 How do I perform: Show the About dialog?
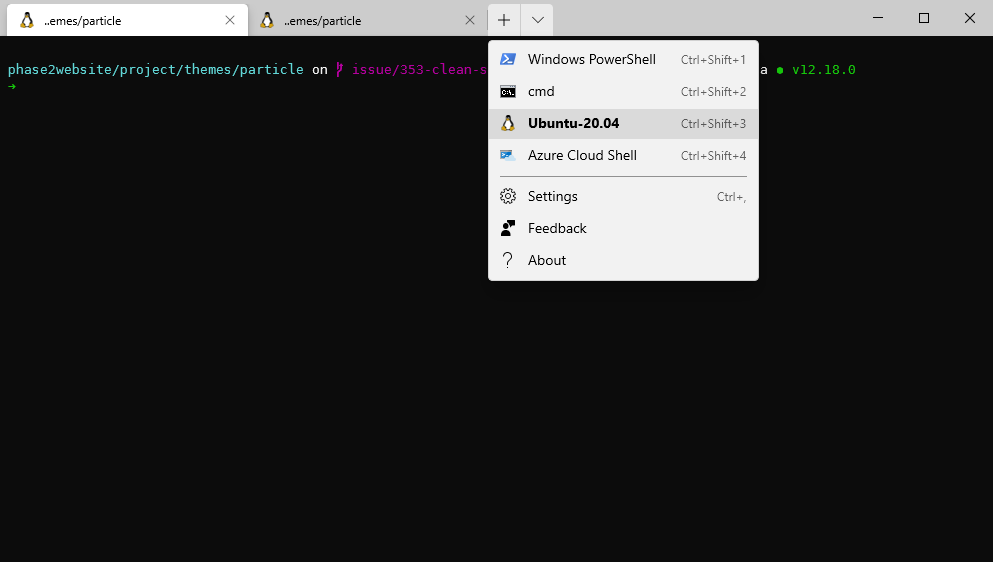tap(623, 260)
